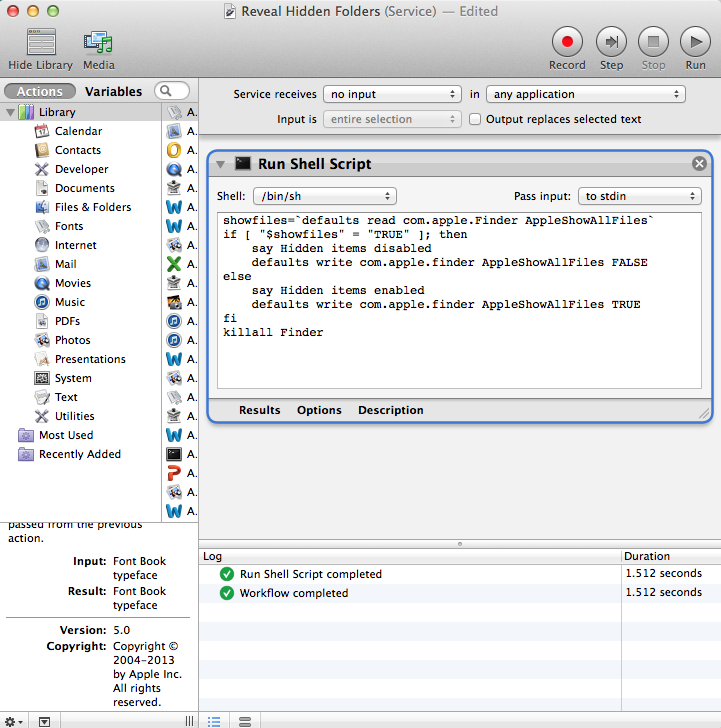Open the Description tab of the action
721x728 pixels.
pyautogui.click(x=390, y=410)
